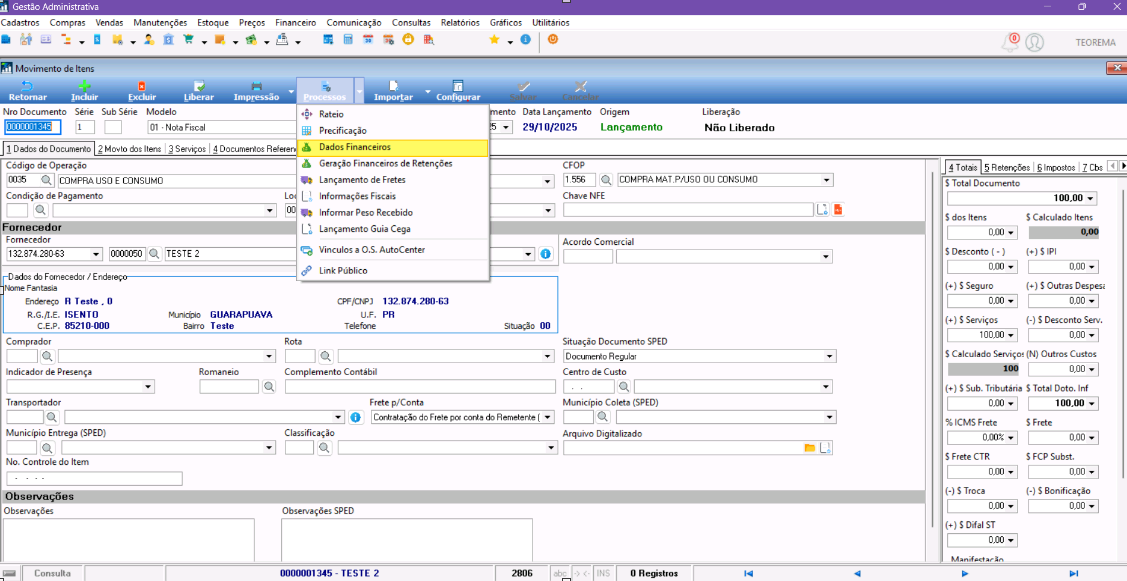Select Informações Fiscais menu entry
The width and height of the screenshot is (1127, 581).
coord(393,196)
